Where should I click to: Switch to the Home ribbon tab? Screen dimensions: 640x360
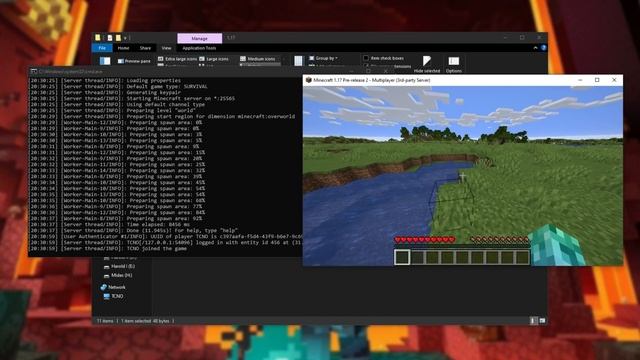click(x=123, y=48)
